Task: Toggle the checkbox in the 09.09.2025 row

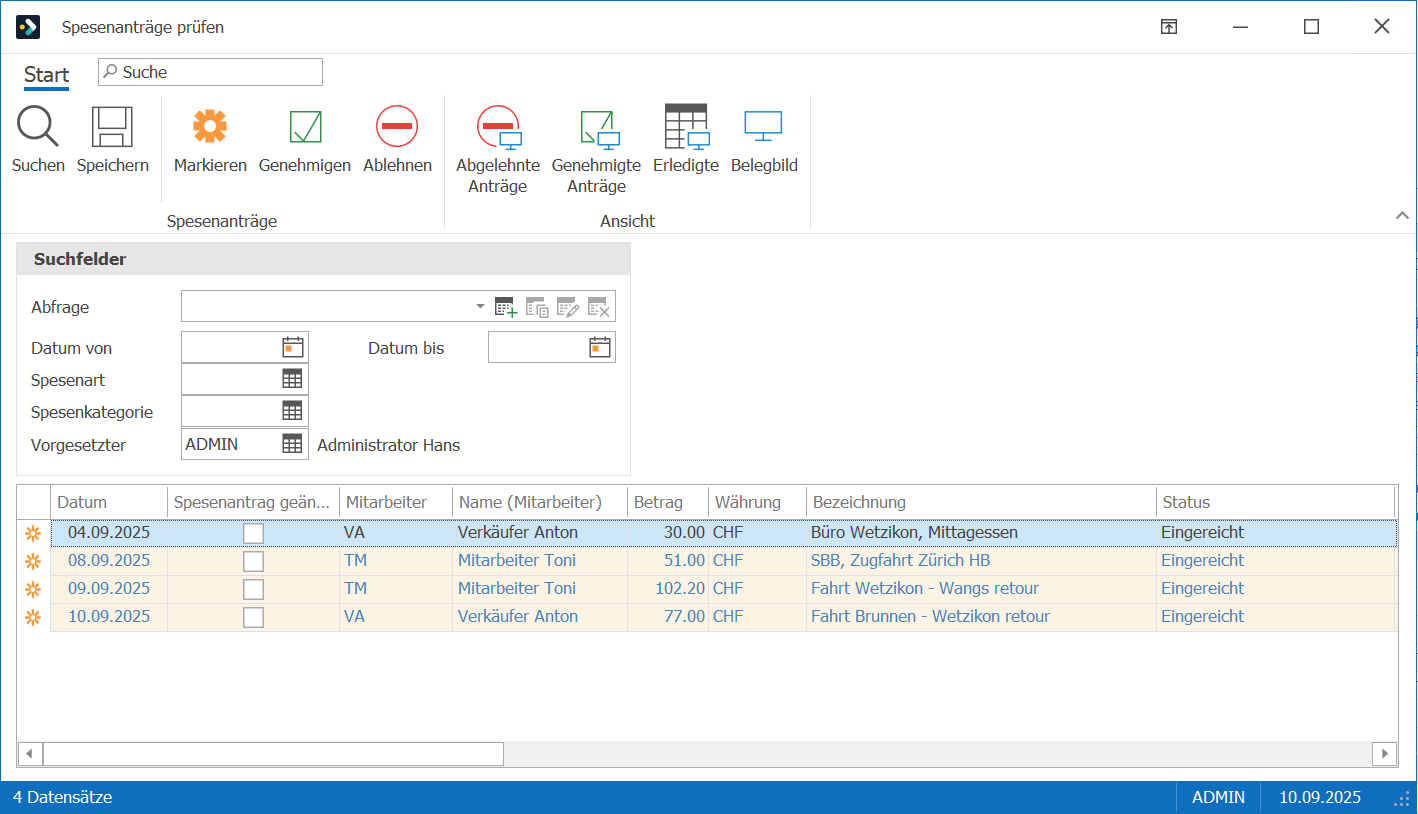Action: pos(254,589)
